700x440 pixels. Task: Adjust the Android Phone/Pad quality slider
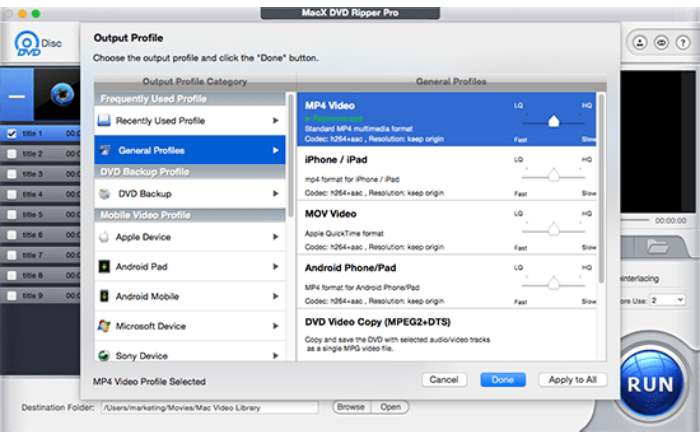click(x=554, y=283)
